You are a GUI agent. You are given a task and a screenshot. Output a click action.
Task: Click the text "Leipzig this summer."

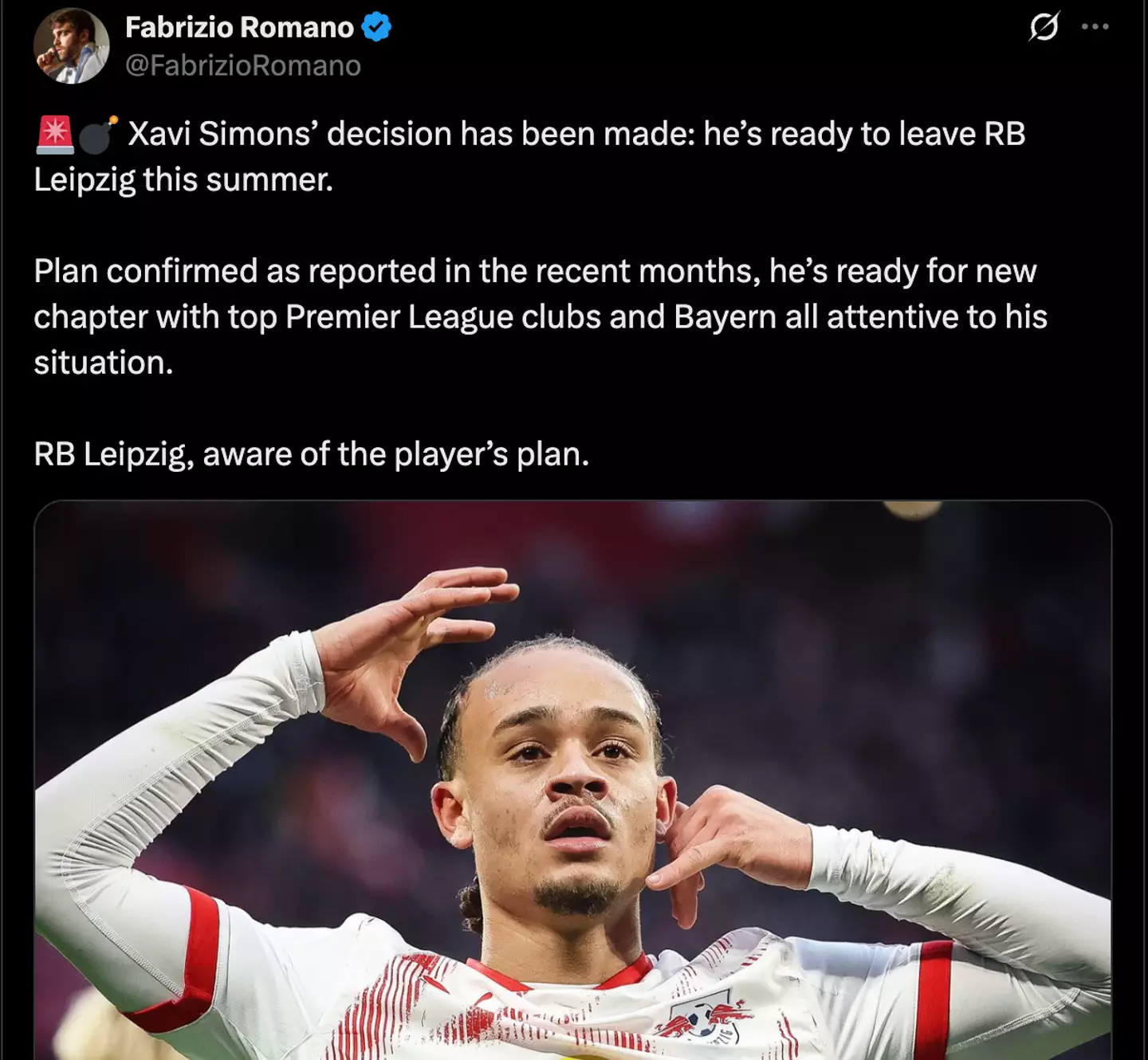coord(183,180)
